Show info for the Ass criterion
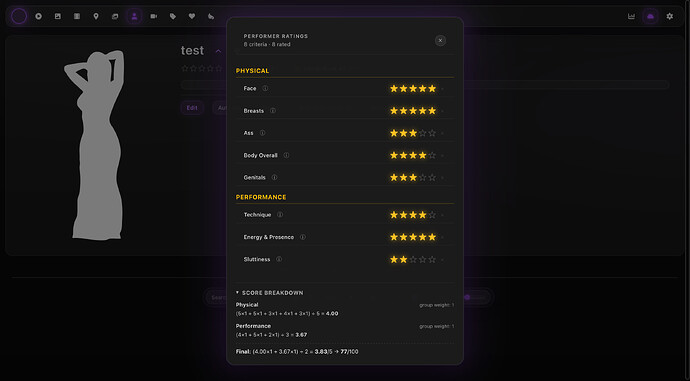 (x=262, y=133)
